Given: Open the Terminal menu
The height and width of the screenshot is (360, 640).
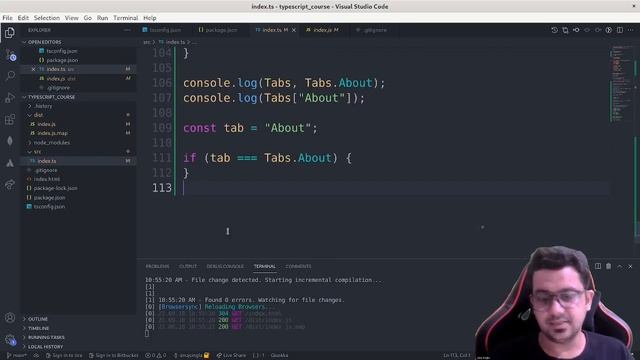Looking at the screenshot, I should coord(126,18).
